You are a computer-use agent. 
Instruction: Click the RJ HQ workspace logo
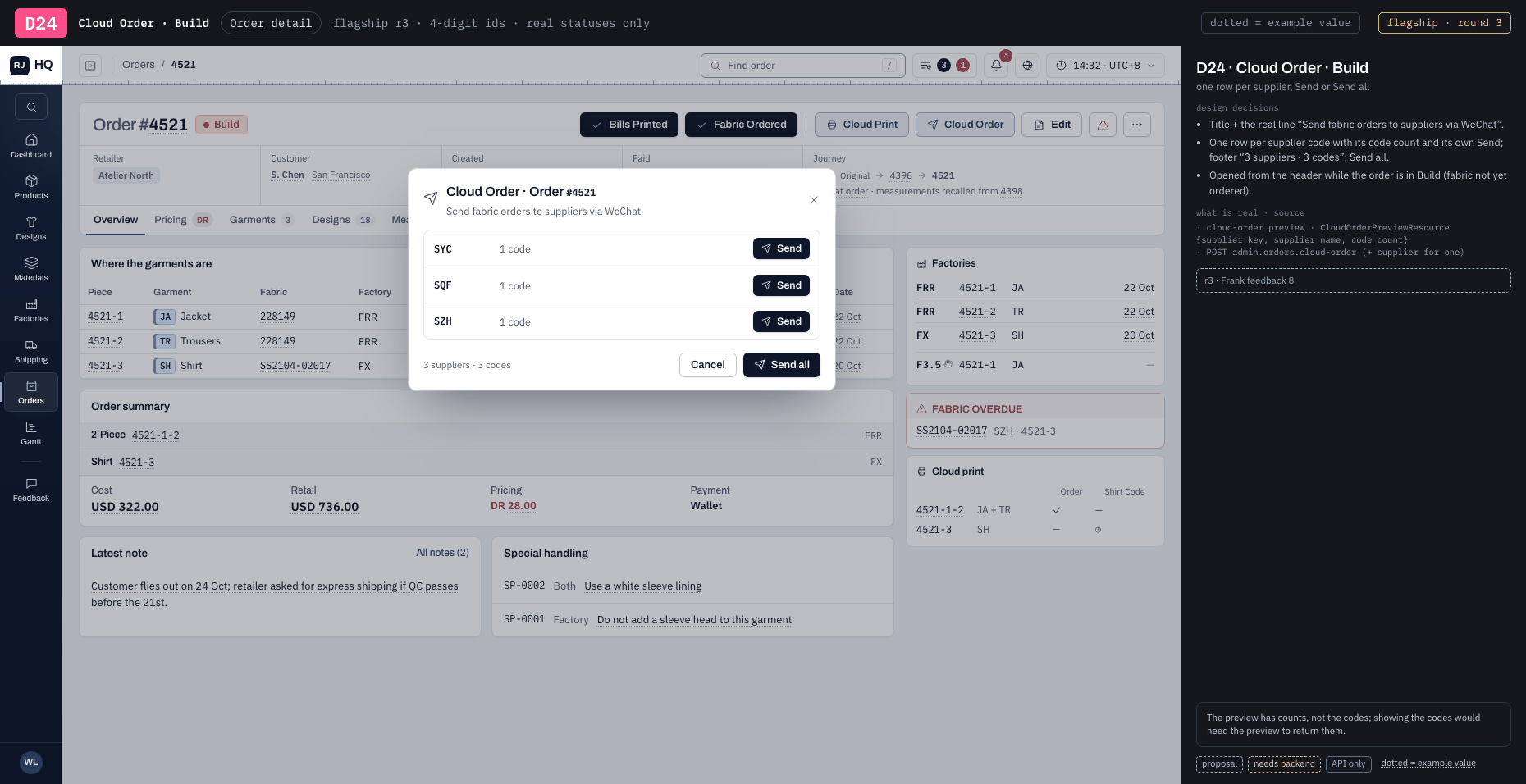[31, 65]
